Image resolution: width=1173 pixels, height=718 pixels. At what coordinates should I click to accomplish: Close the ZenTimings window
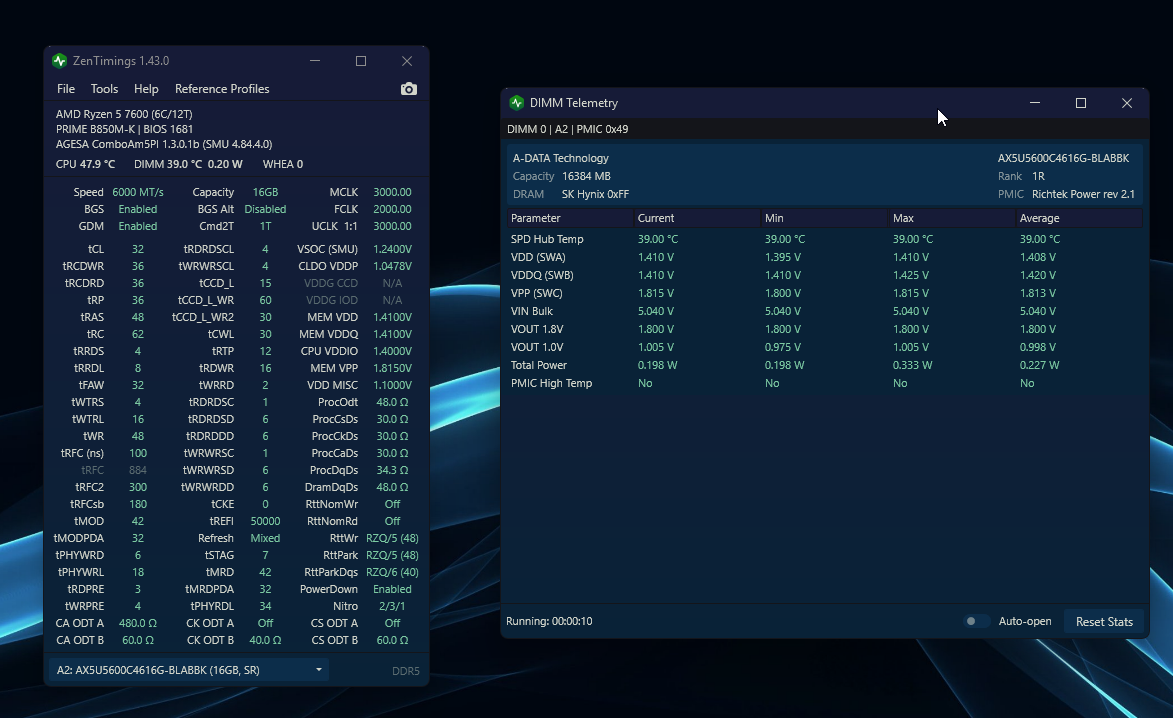point(407,61)
